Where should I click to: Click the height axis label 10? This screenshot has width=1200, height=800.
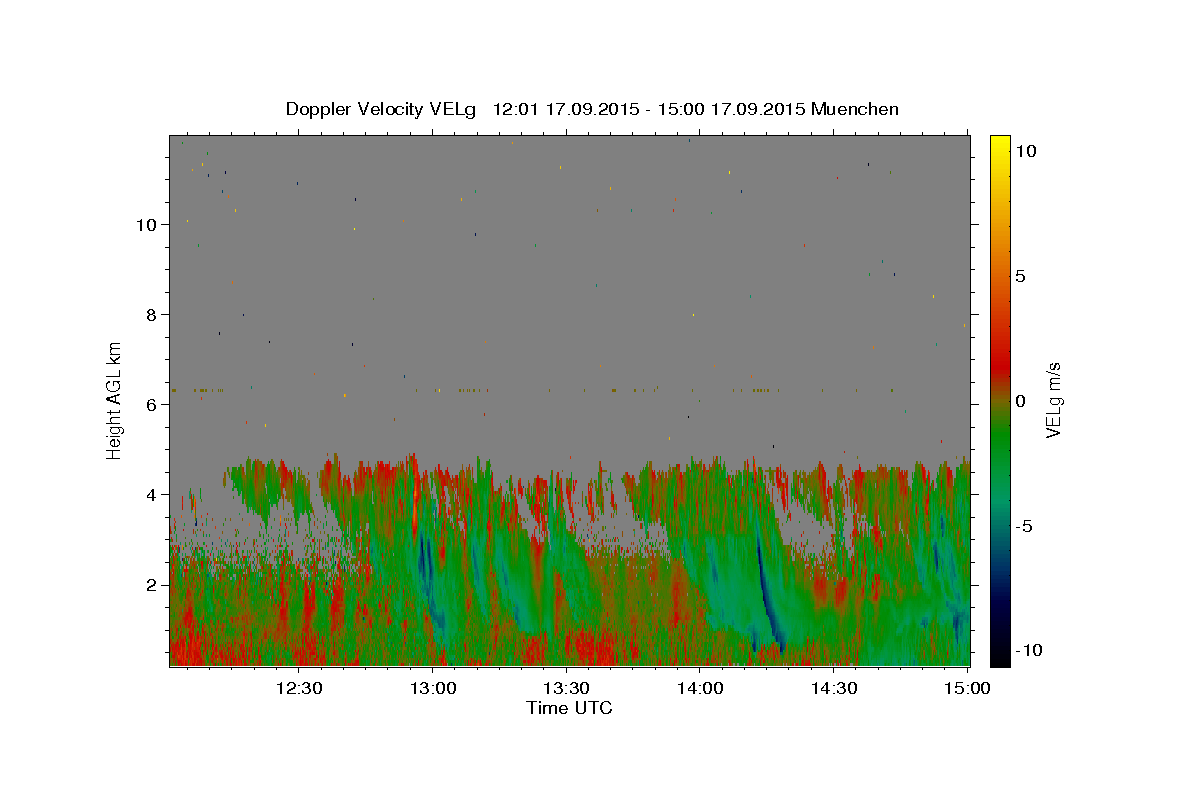(x=147, y=224)
